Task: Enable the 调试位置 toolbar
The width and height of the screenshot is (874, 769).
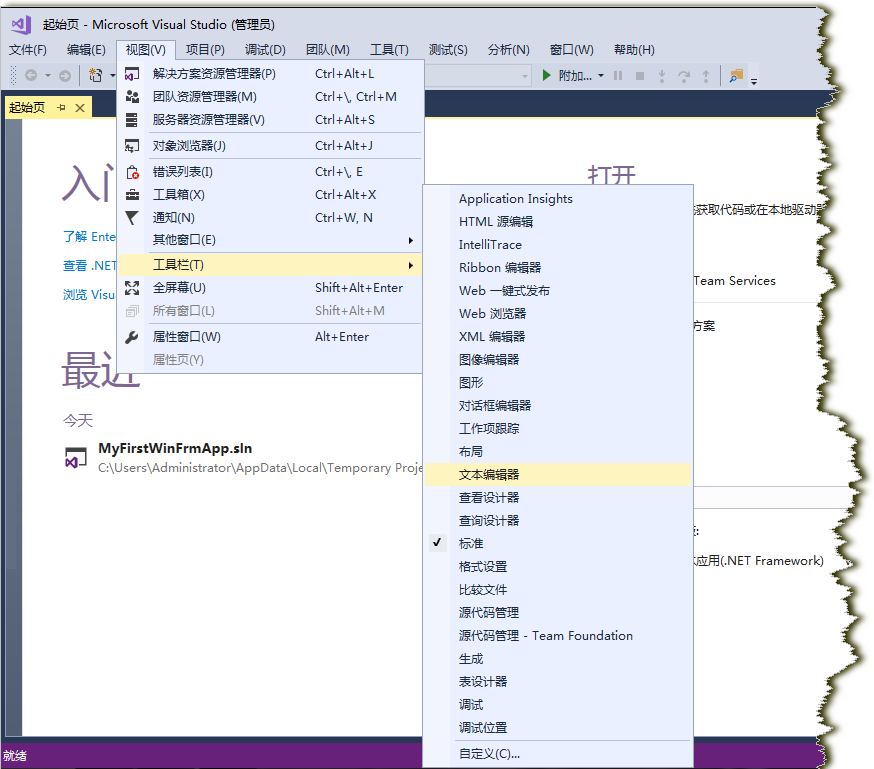Action: [x=557, y=728]
